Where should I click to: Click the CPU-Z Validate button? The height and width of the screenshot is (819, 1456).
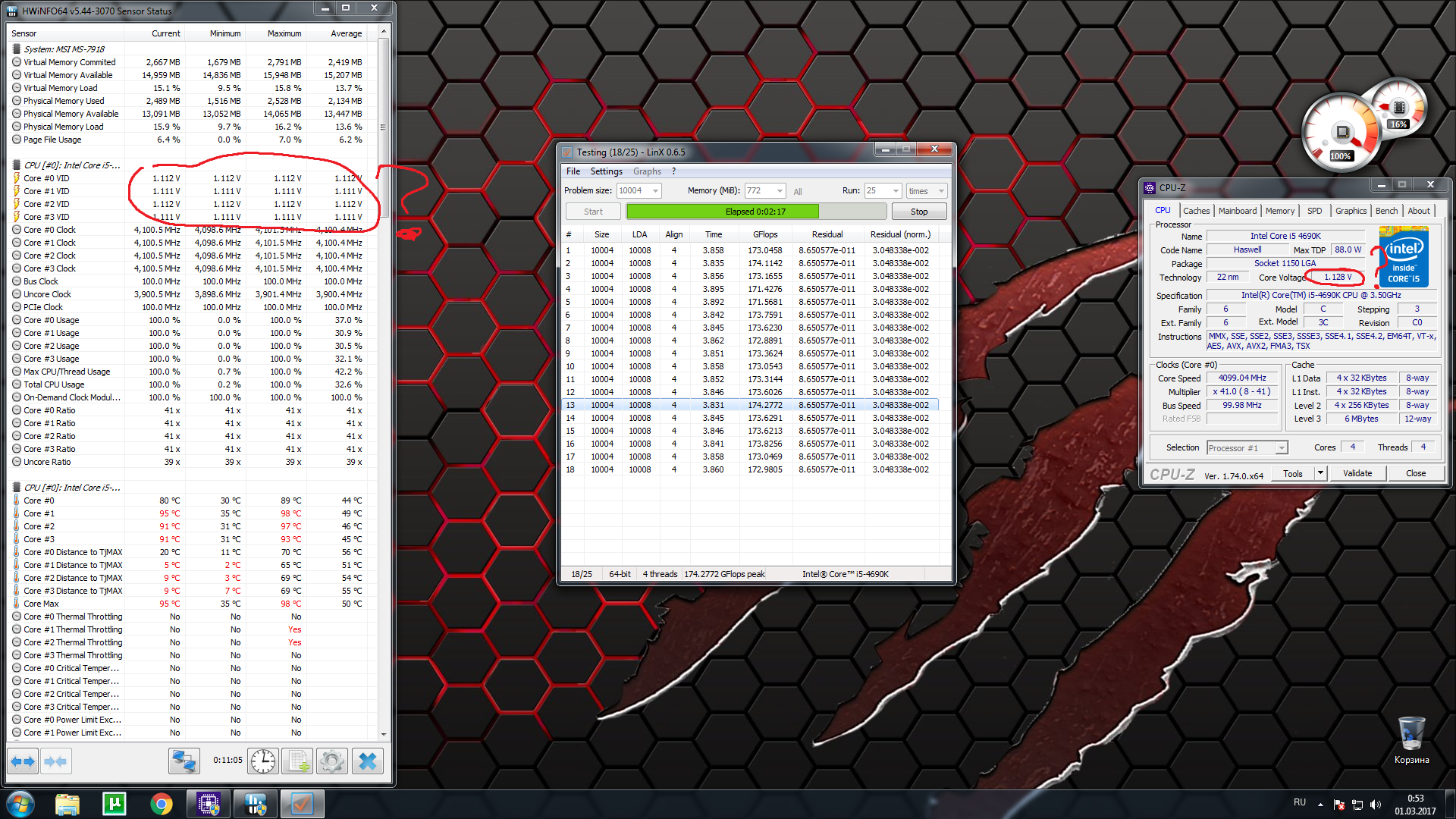1357,473
